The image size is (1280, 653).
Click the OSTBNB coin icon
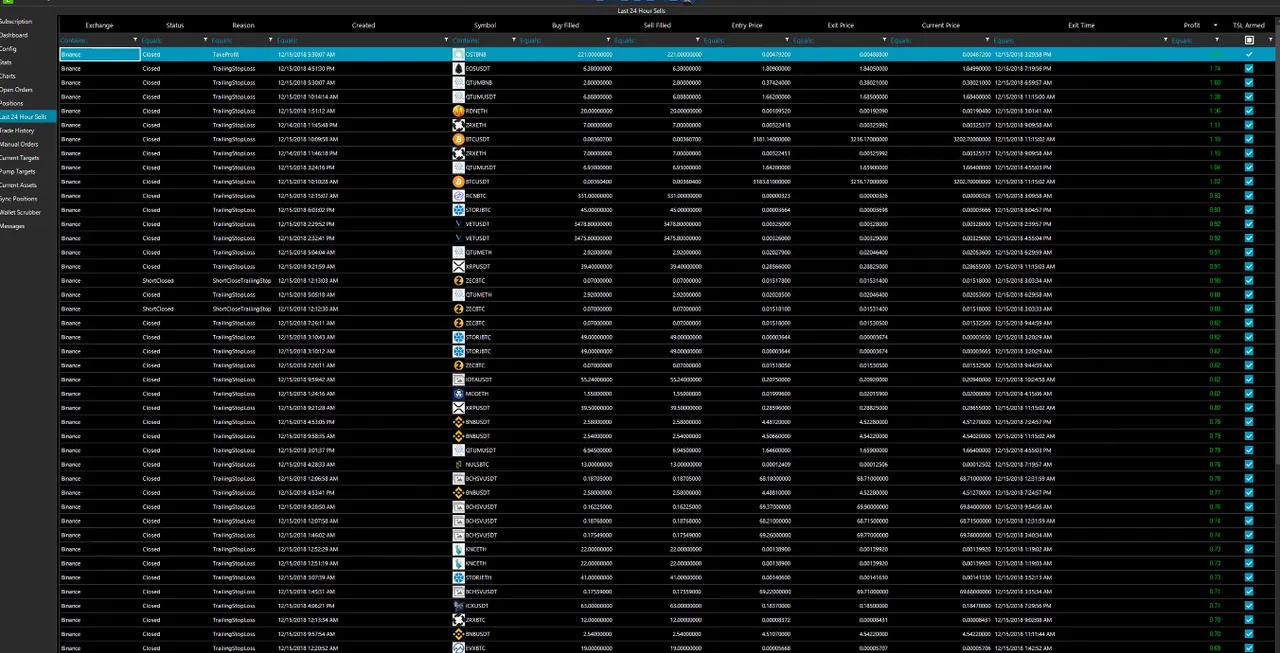[x=458, y=54]
